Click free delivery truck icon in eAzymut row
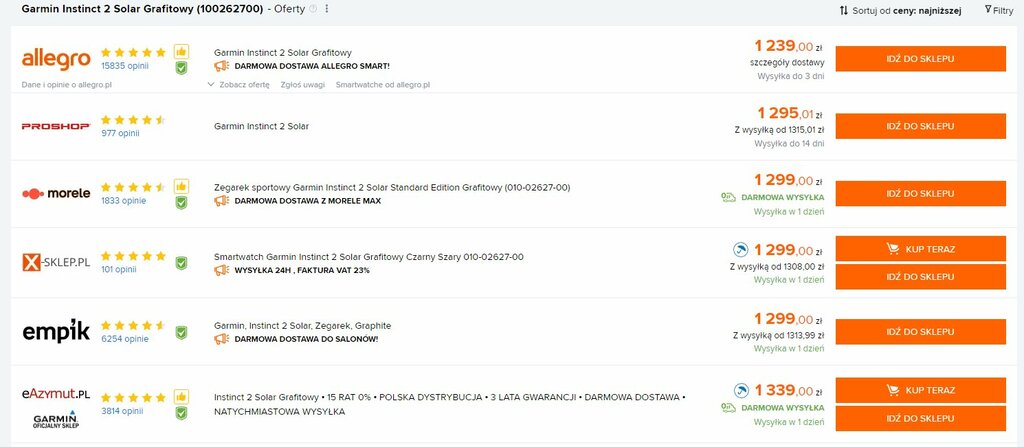This screenshot has height=447, width=1024. (729, 408)
